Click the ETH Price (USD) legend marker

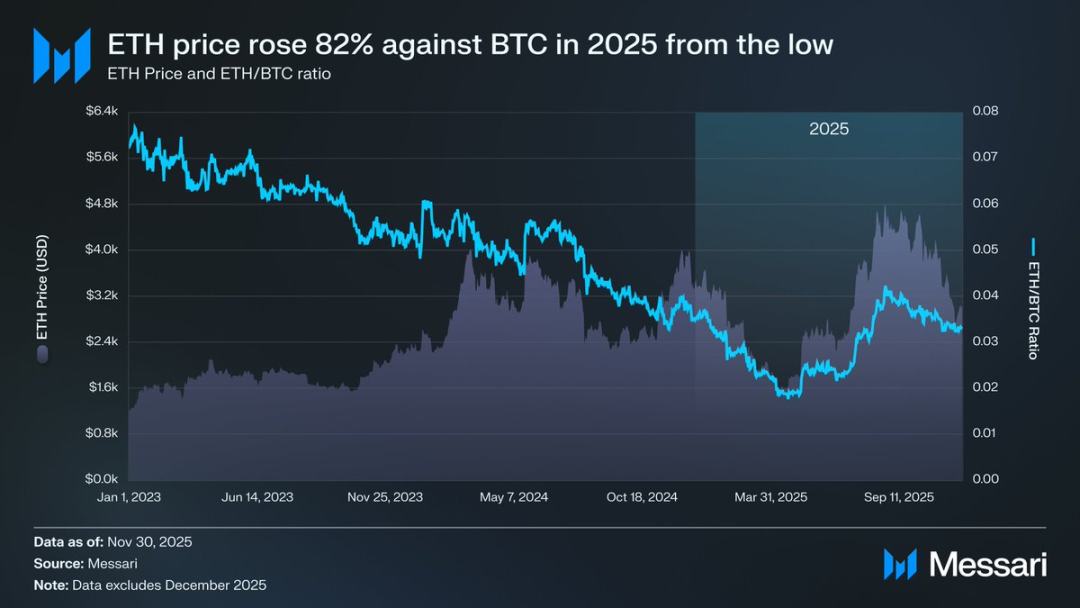click(42, 353)
